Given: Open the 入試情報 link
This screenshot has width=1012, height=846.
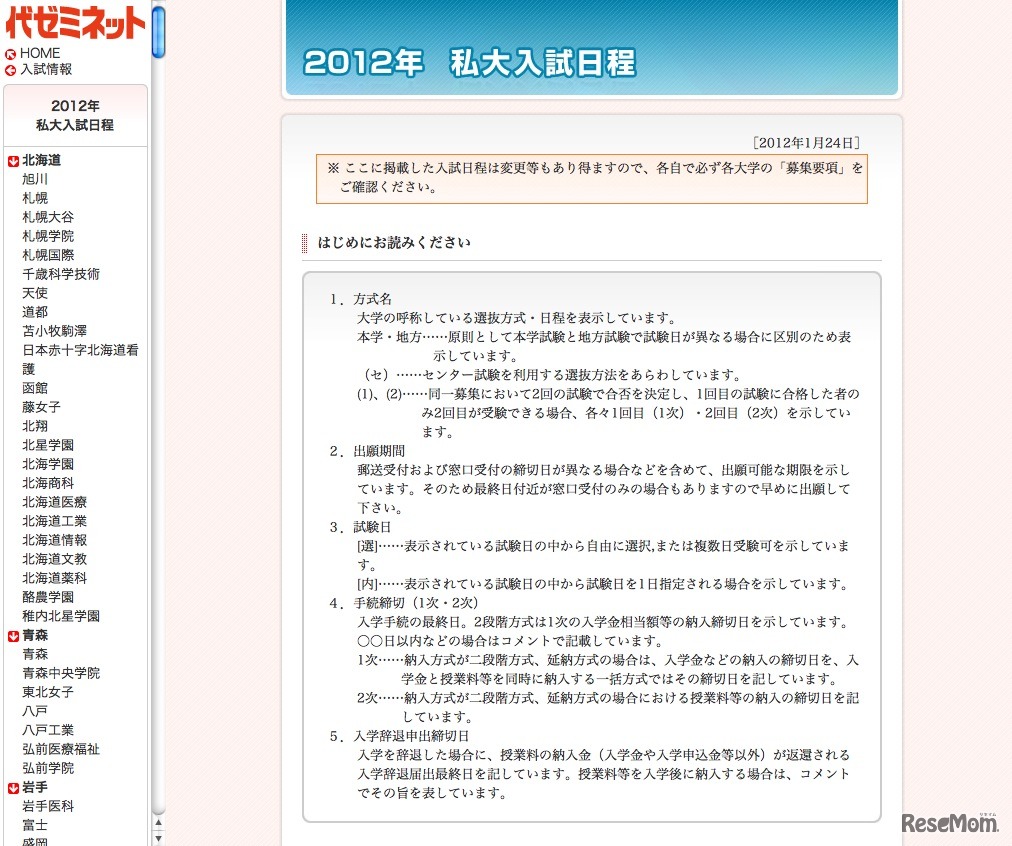Looking at the screenshot, I should 46,70.
